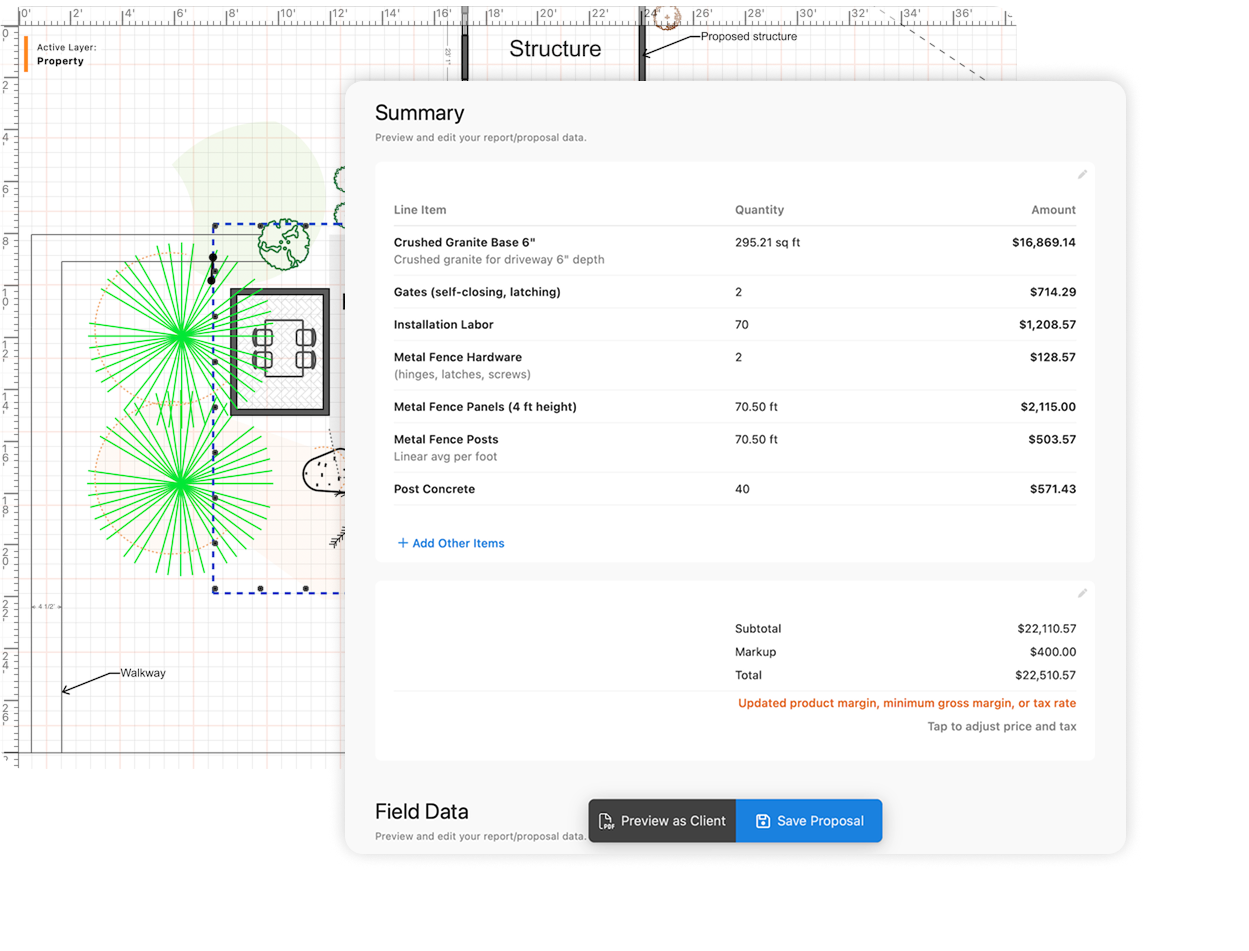Tap to adjust price and tax
The image size is (1249, 951).
coord(1002,727)
